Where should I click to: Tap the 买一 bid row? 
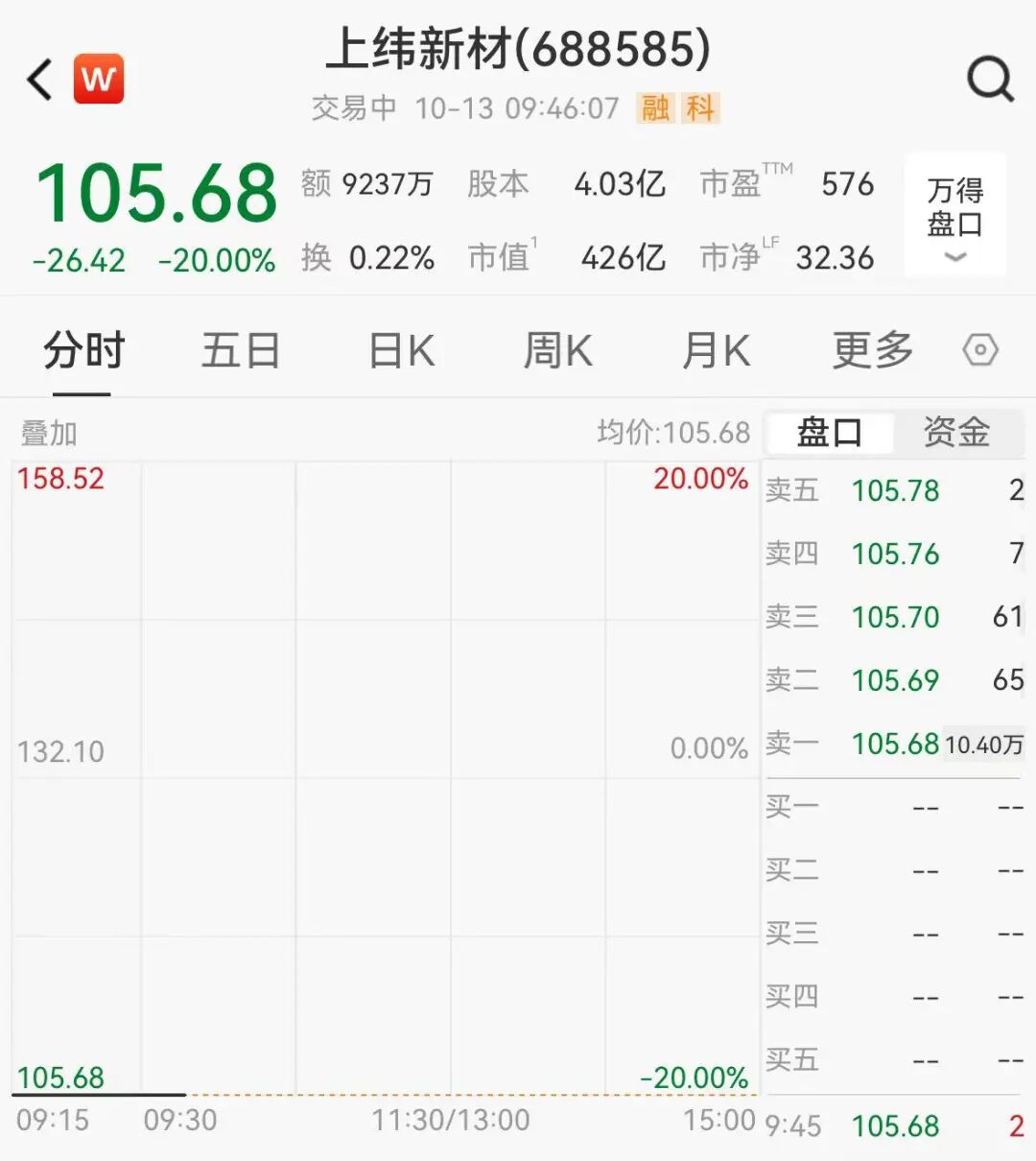(894, 807)
